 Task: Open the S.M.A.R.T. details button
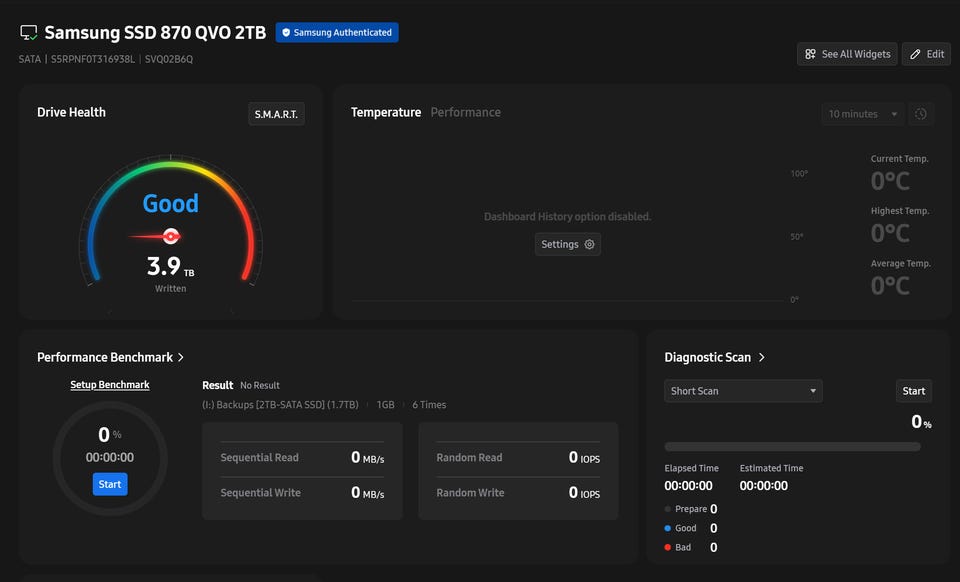click(276, 114)
